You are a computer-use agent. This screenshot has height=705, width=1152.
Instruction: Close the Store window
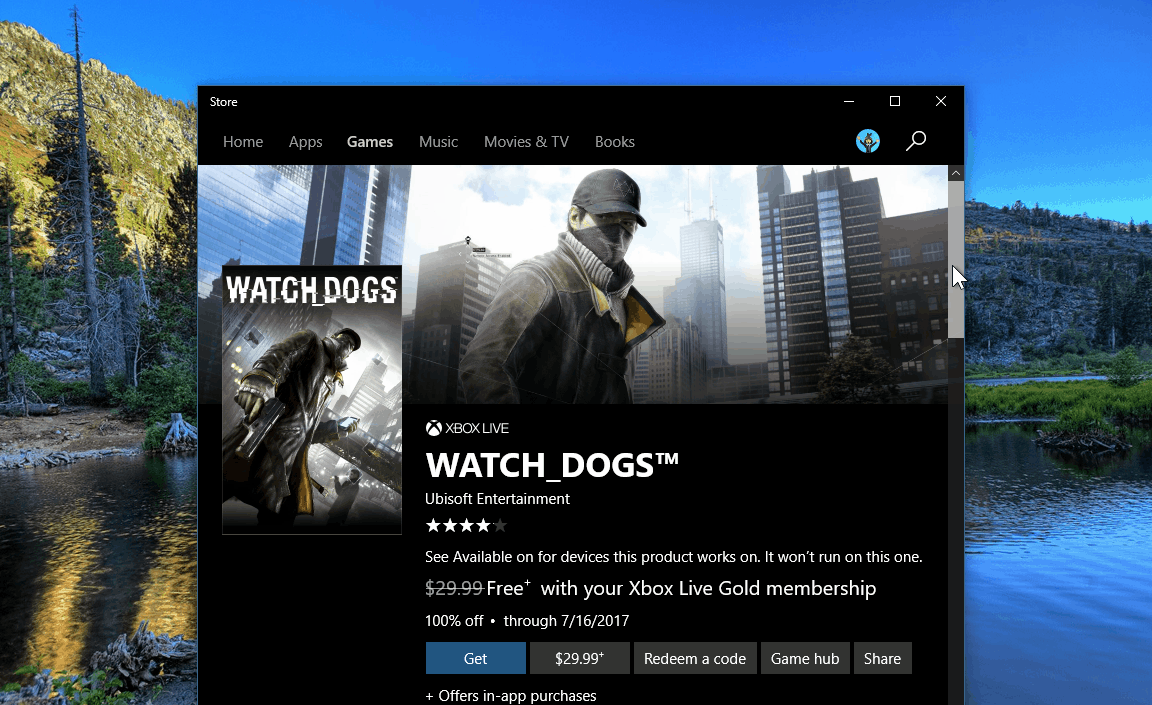[941, 101]
